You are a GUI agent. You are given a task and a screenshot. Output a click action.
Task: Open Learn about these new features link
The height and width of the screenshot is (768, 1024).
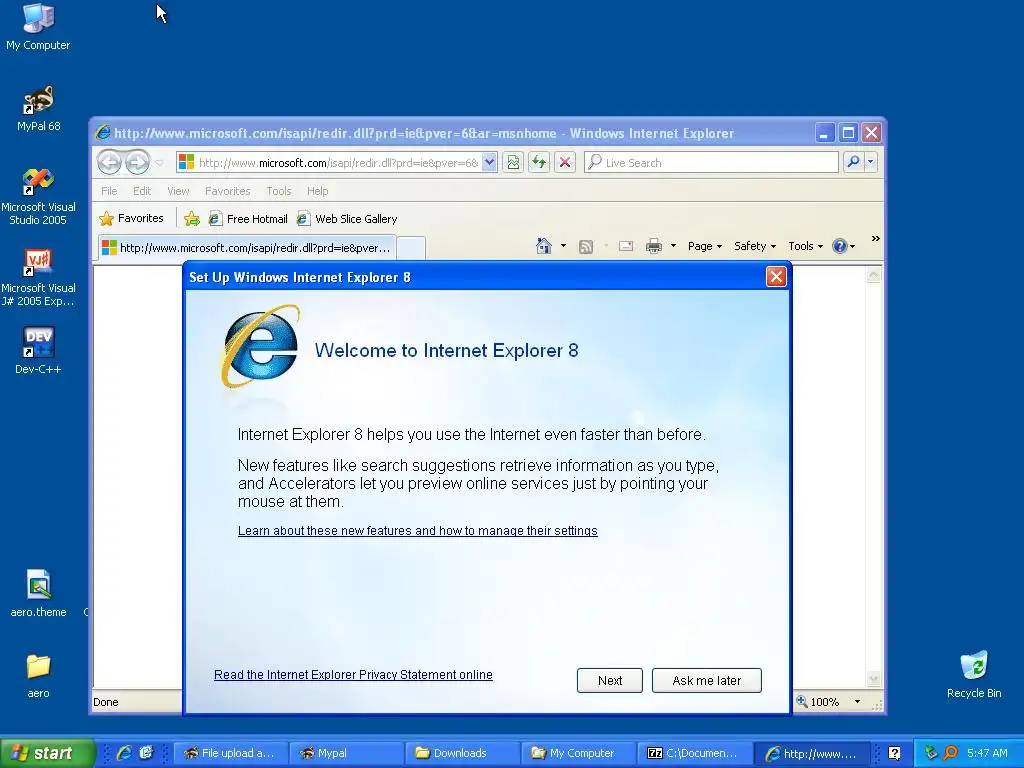tap(417, 530)
